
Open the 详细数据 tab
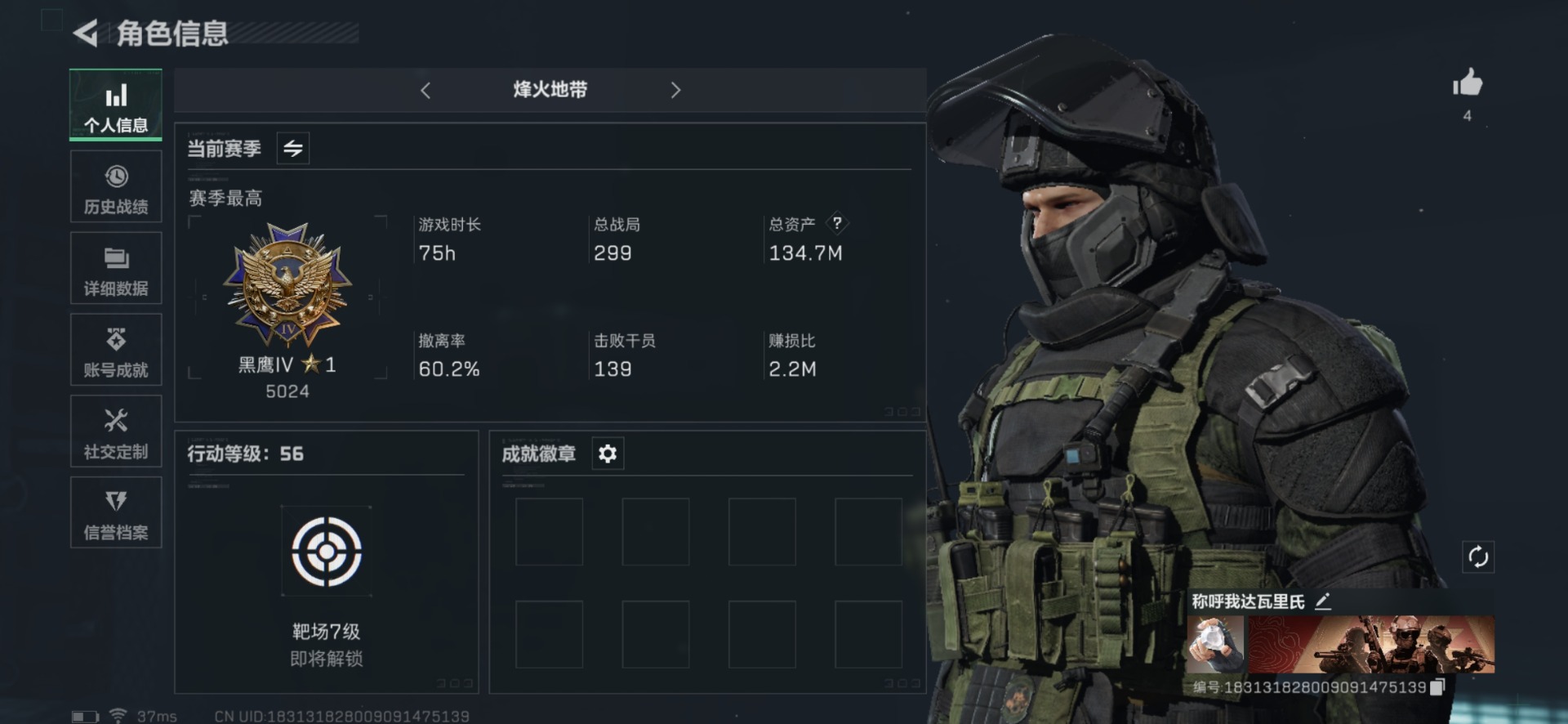pos(116,268)
